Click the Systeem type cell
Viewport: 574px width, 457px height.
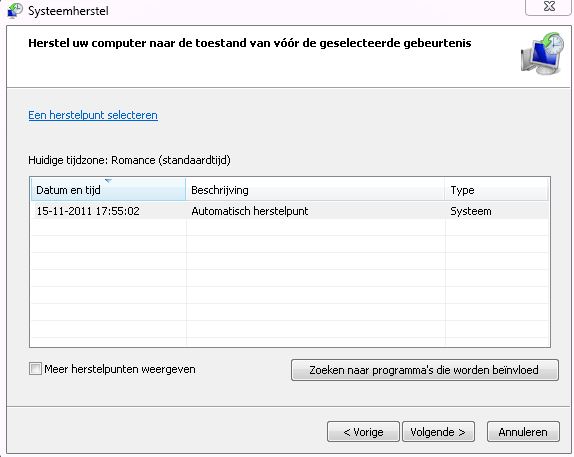(471, 211)
